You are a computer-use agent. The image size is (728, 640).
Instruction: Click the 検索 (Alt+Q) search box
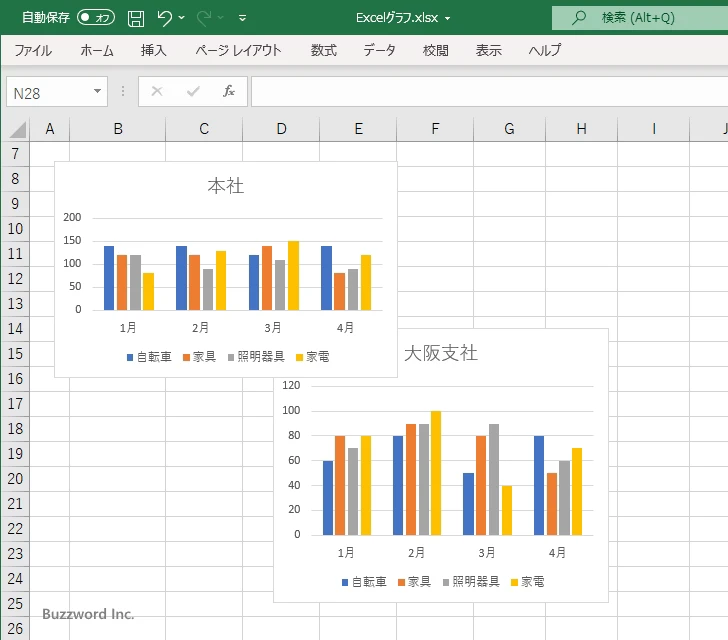tap(640, 18)
